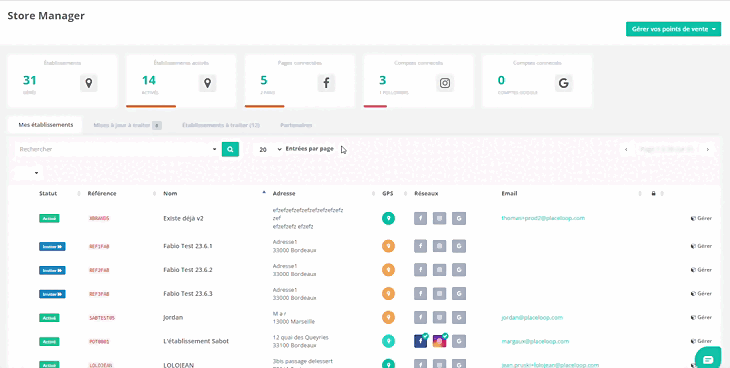Click the orange GPS pin for Fabio Test 23.6.2
This screenshot has width=730, height=368.
pos(388,270)
